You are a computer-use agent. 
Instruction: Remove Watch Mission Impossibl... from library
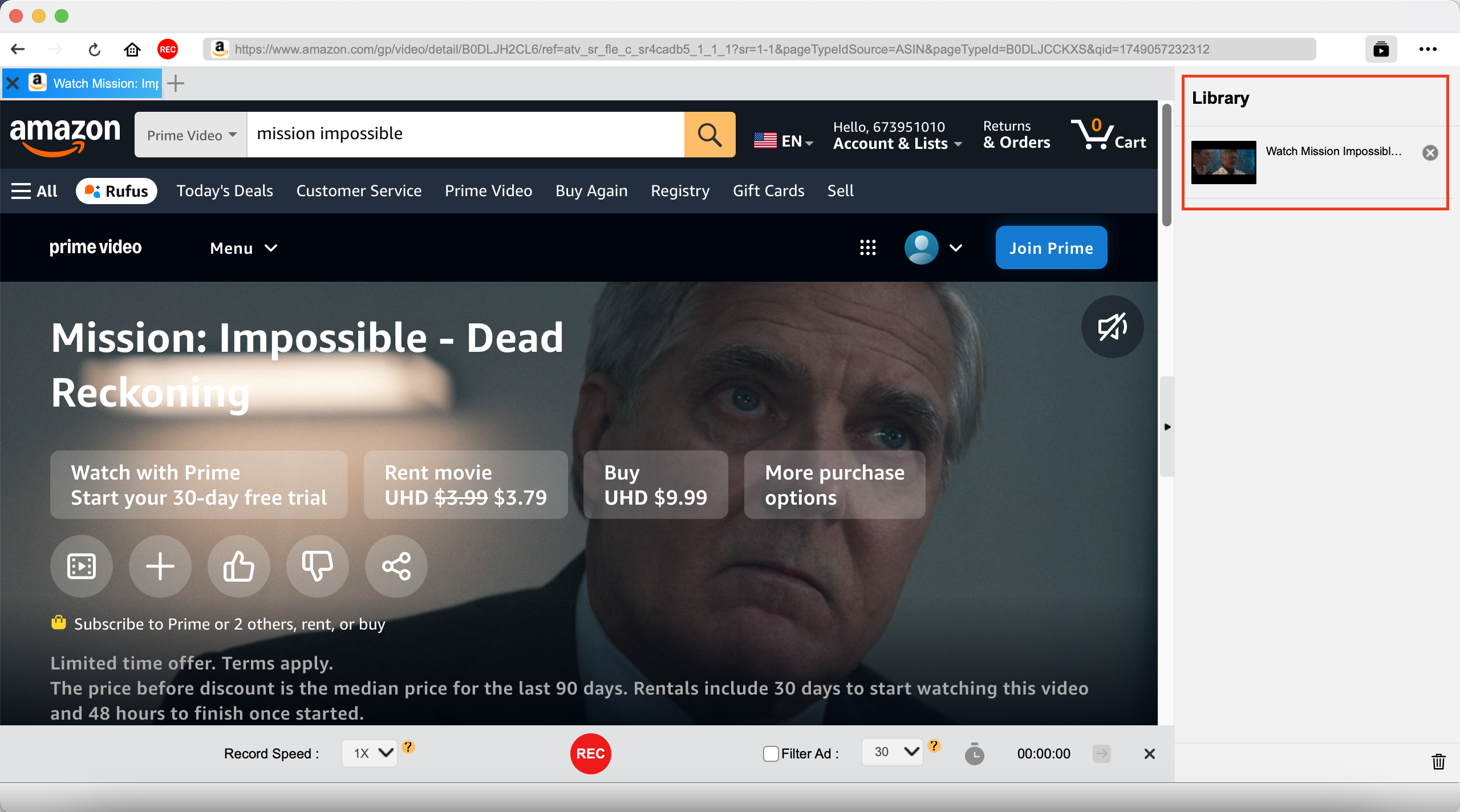coord(1430,152)
